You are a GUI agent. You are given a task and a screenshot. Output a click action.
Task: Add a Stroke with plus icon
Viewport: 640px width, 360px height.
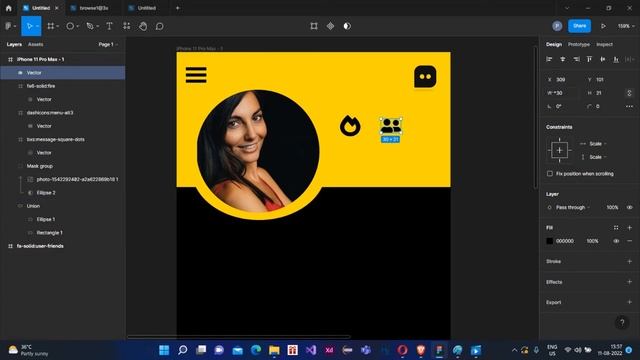629,261
